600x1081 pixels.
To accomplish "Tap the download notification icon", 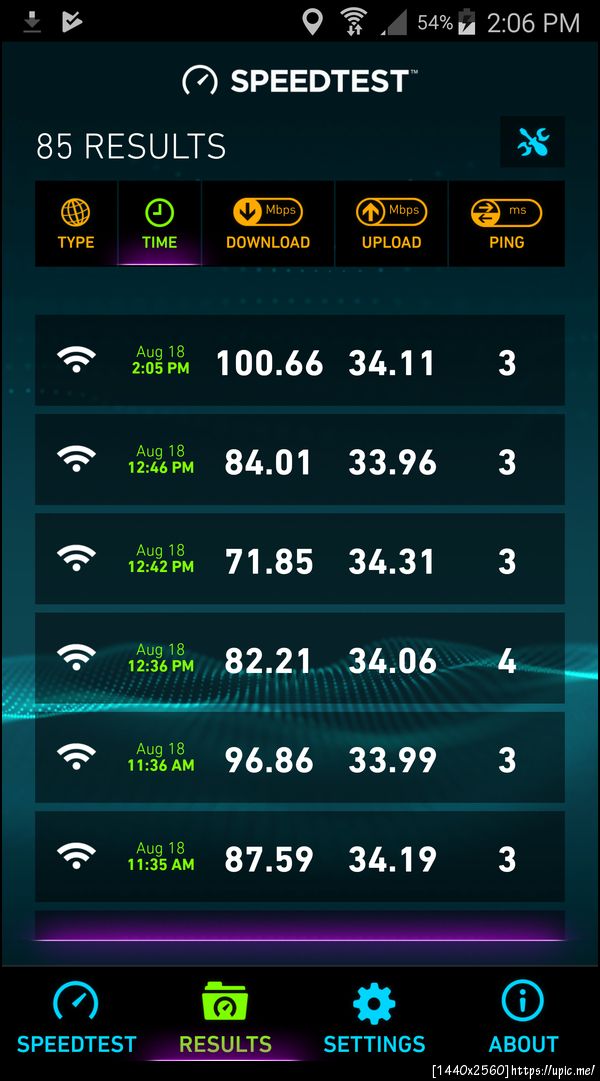I will 32,23.
